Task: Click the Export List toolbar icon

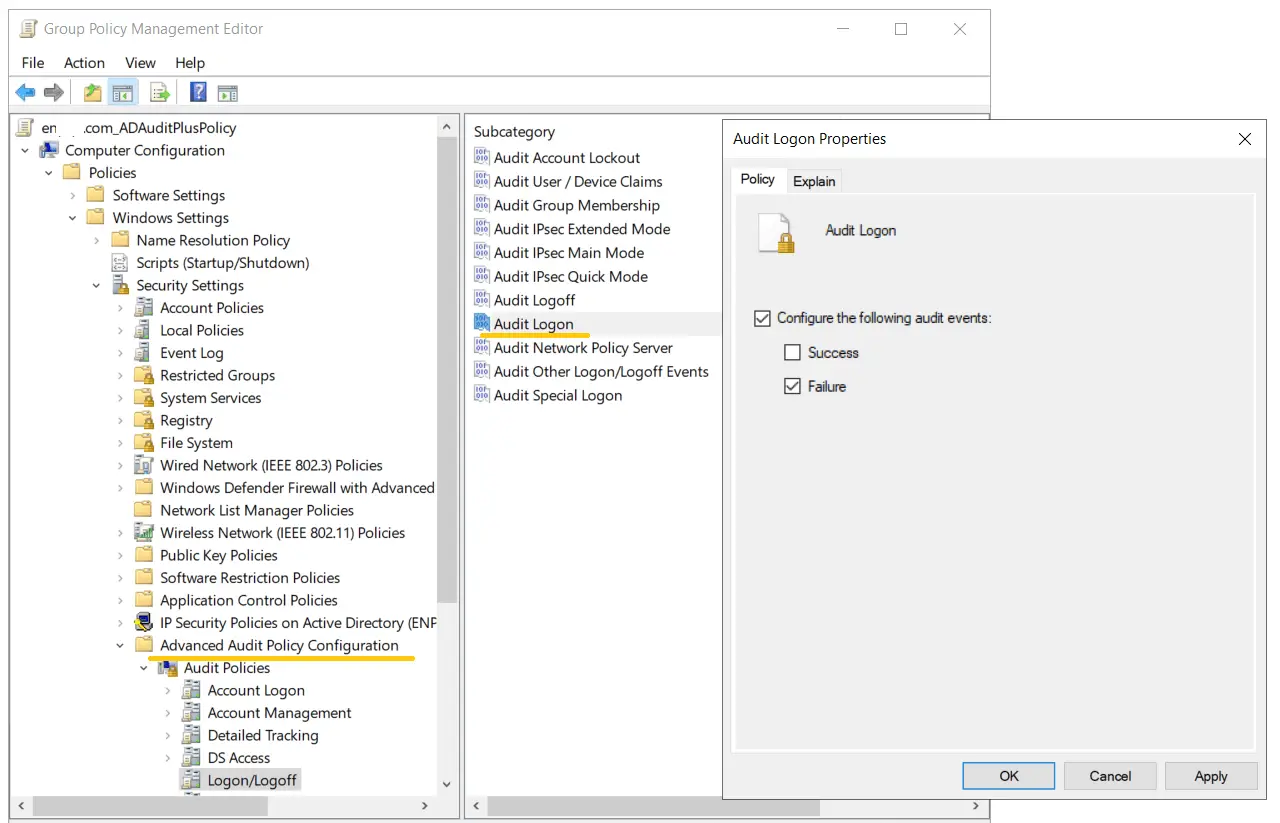Action: pos(160,92)
